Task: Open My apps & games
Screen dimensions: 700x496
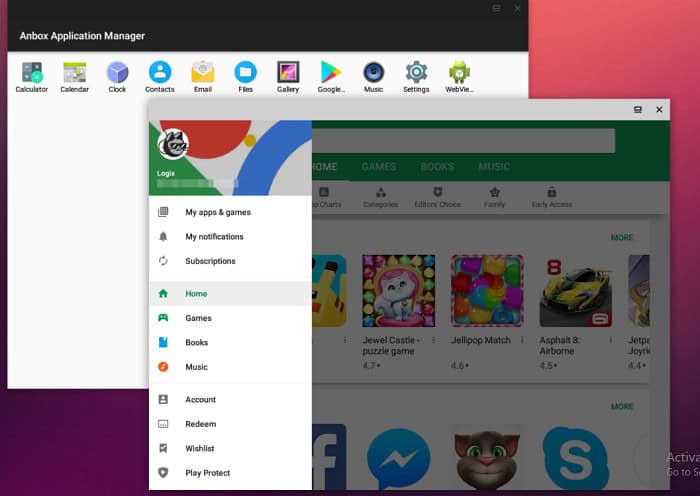Action: pos(230,212)
